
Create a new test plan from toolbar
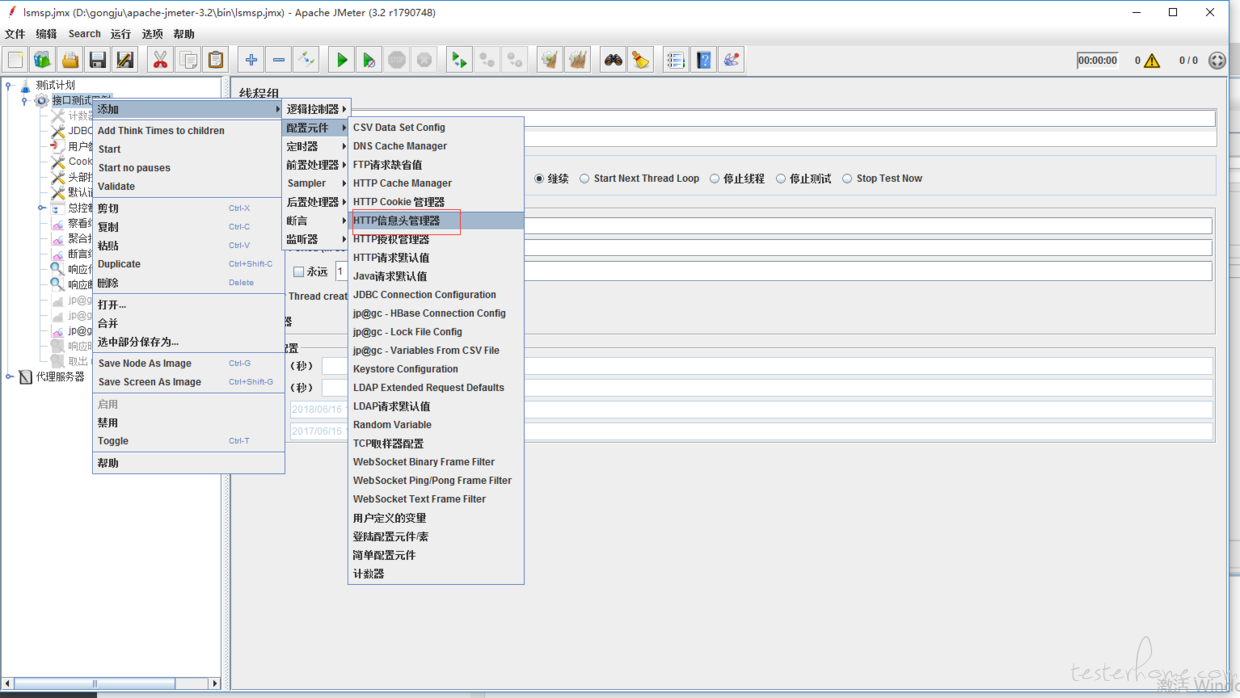coord(15,60)
